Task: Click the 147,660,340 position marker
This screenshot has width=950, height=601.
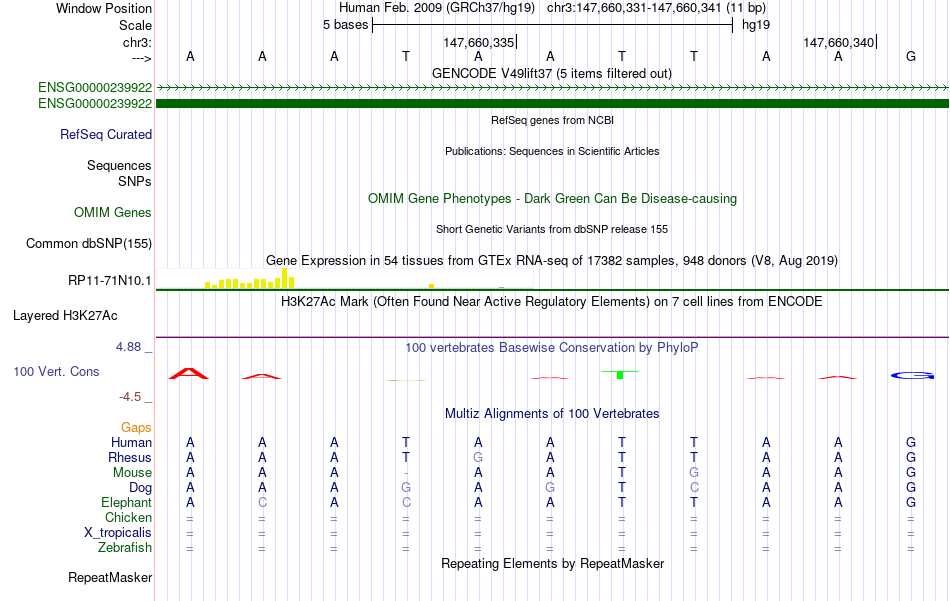Action: [x=840, y=42]
